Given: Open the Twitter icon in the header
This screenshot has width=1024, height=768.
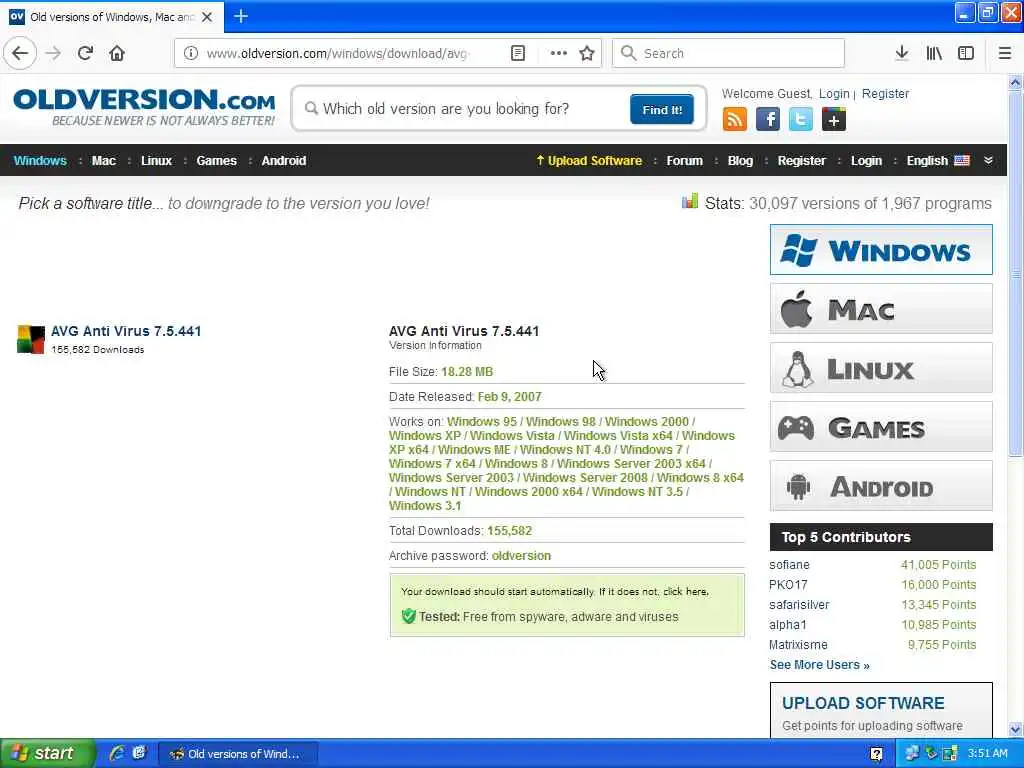Looking at the screenshot, I should click(801, 120).
